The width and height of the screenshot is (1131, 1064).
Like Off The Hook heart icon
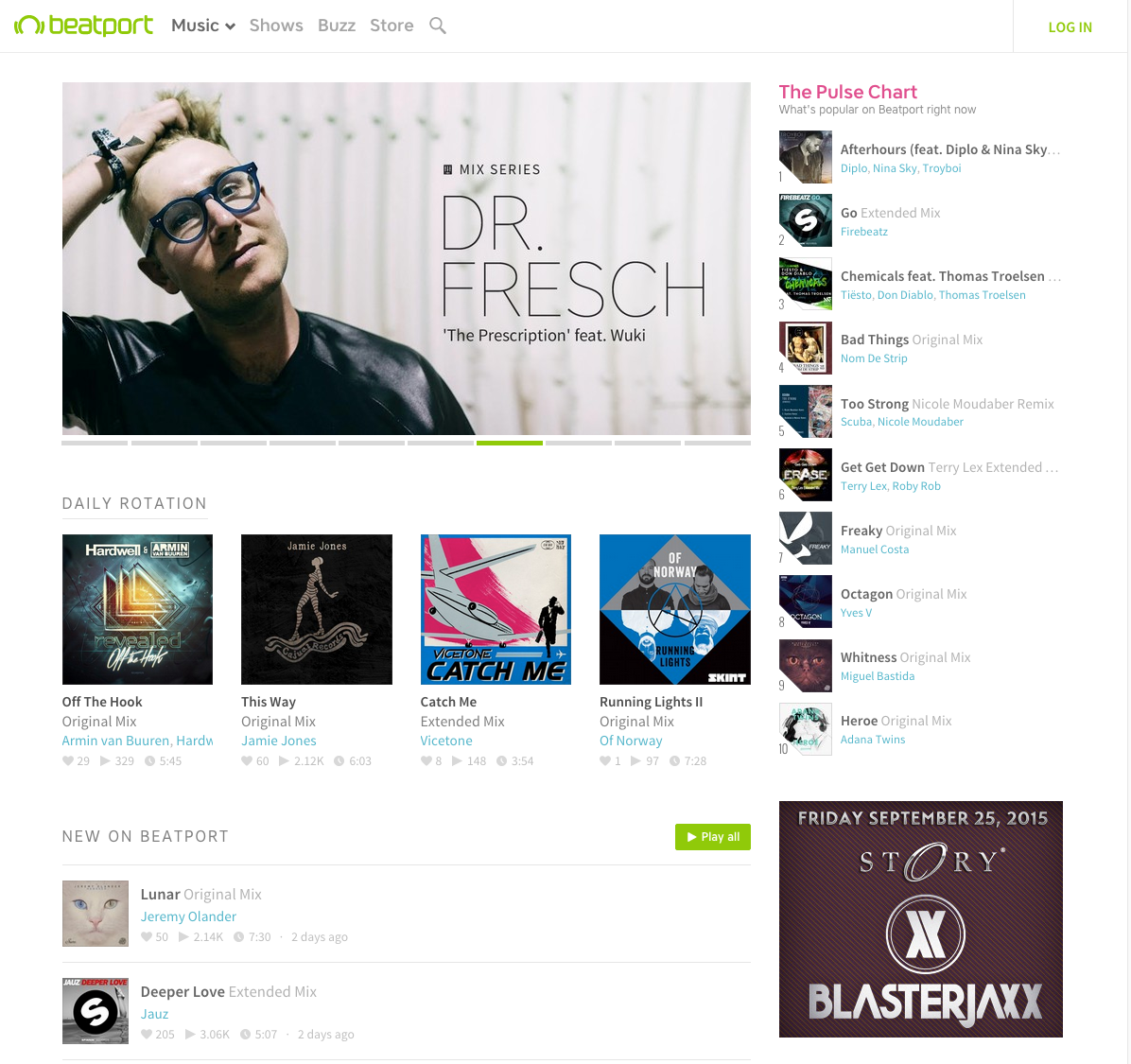pos(68,761)
